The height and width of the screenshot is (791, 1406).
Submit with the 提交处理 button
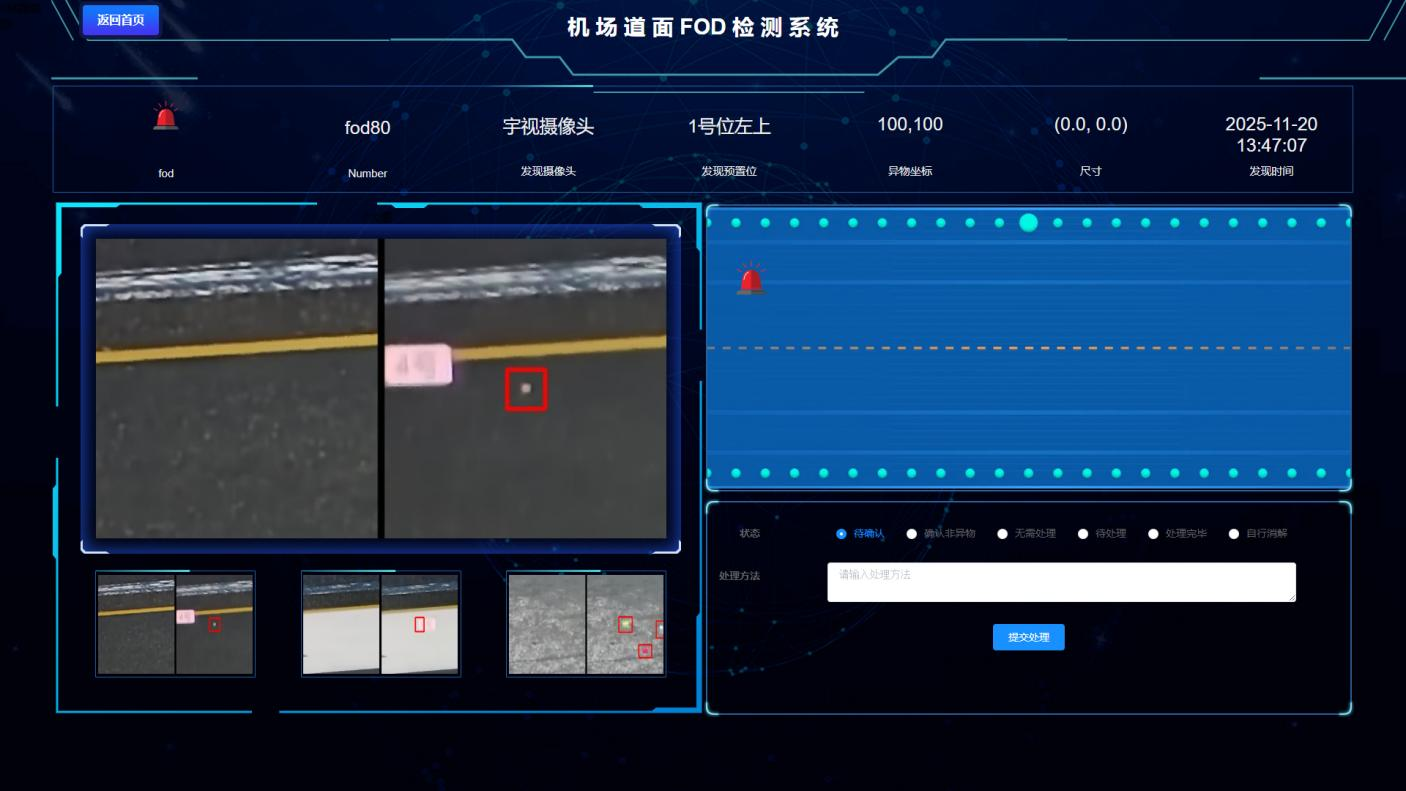[x=1028, y=637]
